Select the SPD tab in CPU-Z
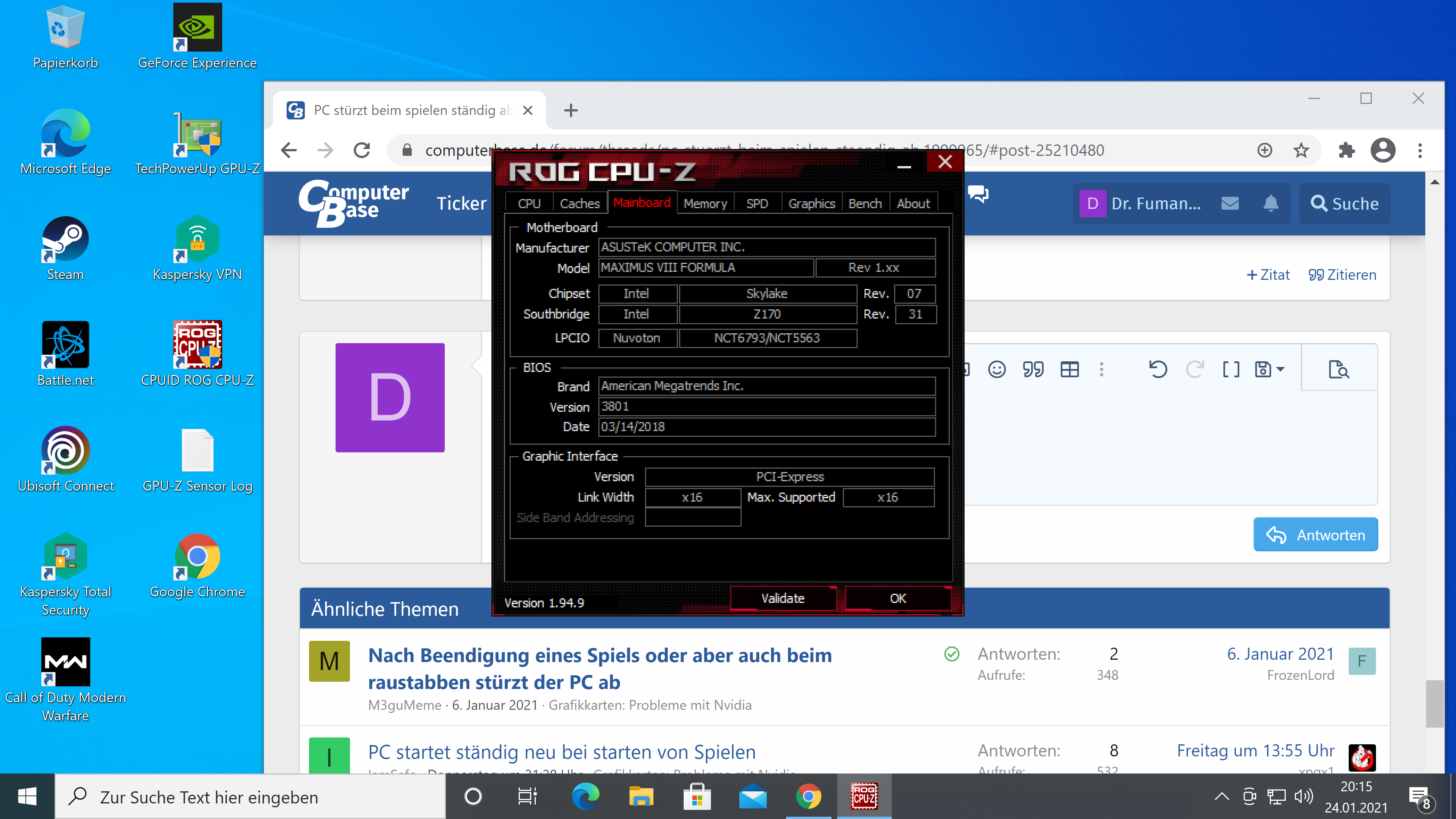Screen dimensions: 1456x819 click(x=757, y=204)
